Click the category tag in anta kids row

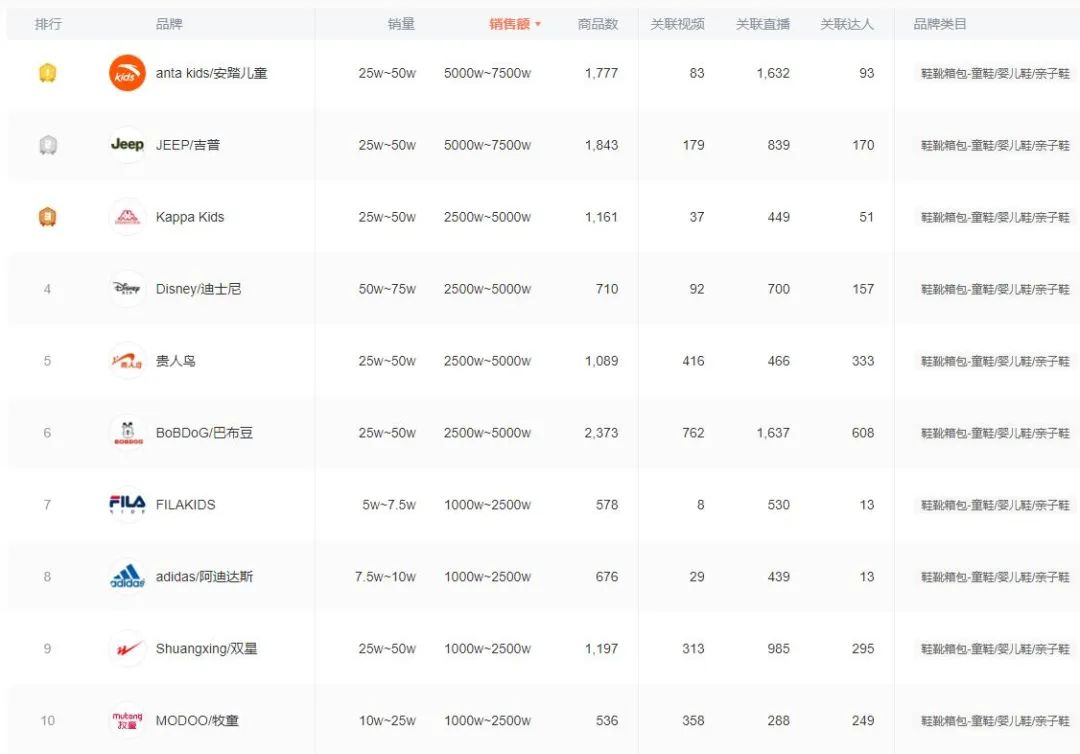995,73
